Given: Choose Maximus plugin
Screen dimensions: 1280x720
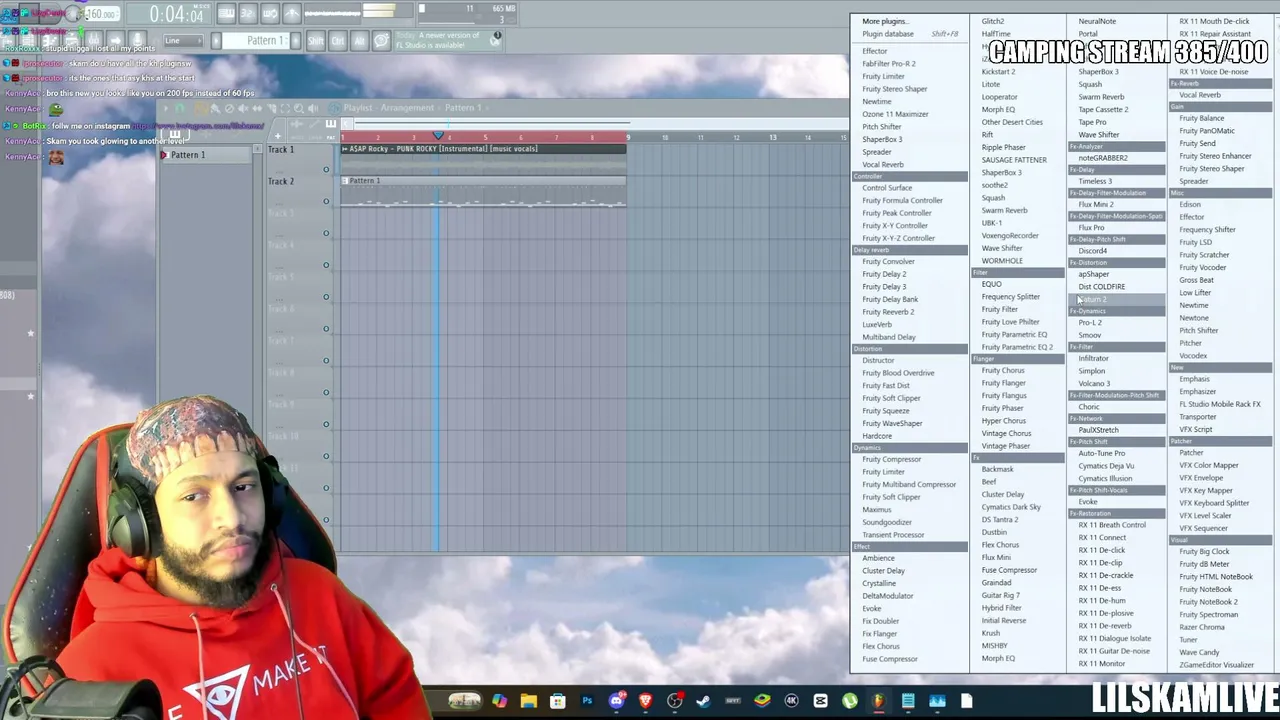Looking at the screenshot, I should tap(877, 510).
